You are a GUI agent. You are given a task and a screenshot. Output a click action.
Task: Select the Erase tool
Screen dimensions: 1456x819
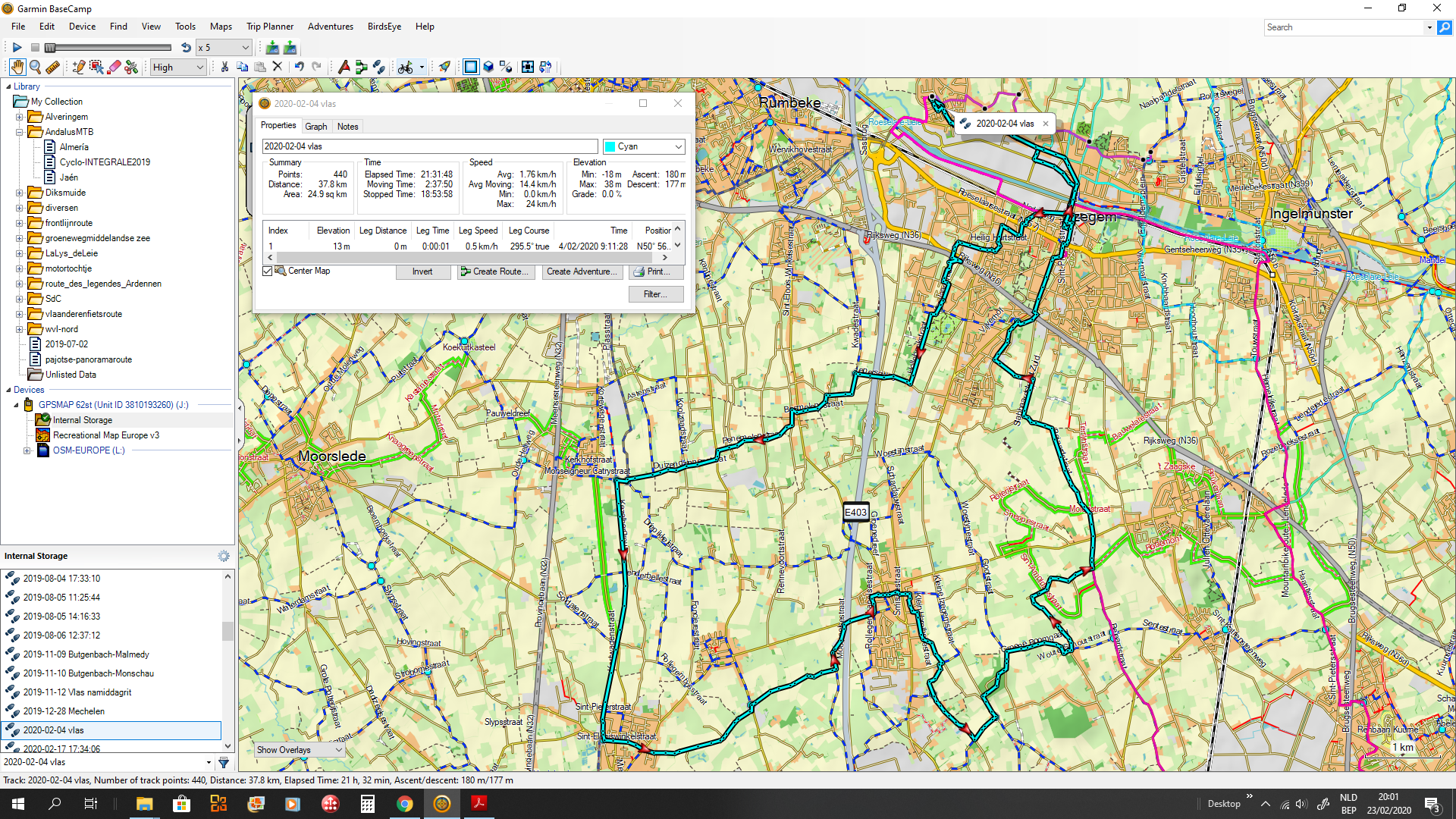pos(115,67)
